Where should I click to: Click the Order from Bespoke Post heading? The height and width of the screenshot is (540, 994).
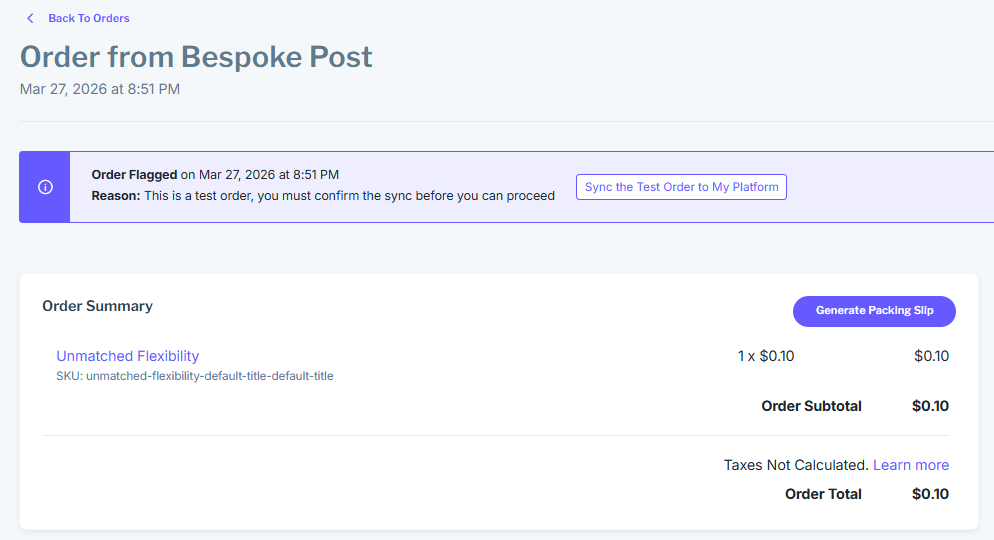[196, 56]
